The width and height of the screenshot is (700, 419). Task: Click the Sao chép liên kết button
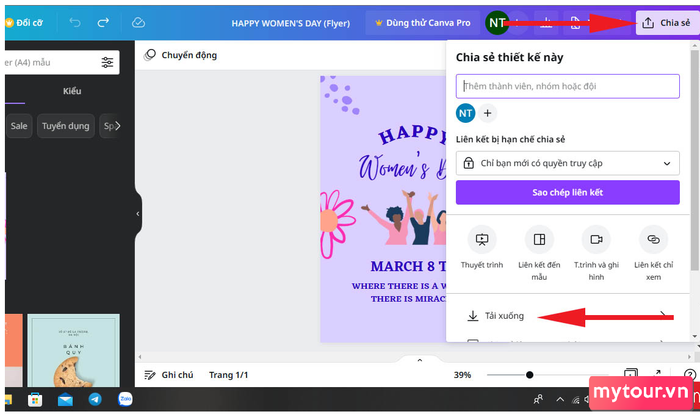tap(567, 192)
